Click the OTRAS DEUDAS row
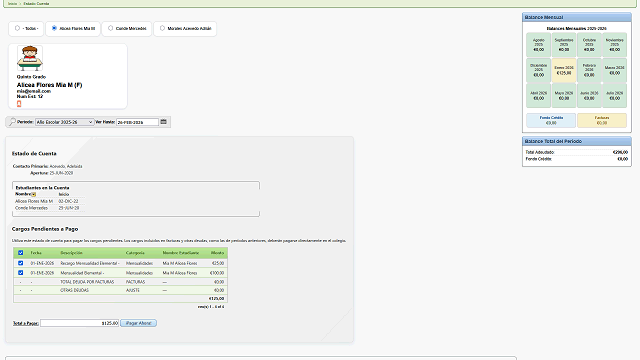 click(x=120, y=290)
